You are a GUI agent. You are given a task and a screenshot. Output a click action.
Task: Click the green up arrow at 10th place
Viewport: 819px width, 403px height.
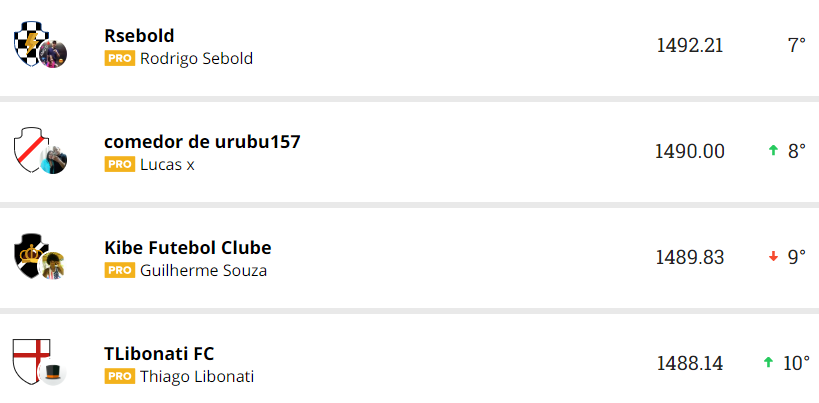768,362
